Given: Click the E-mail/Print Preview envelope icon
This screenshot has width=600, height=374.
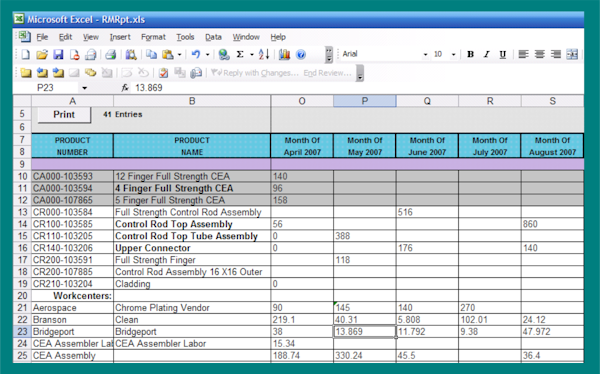Looking at the screenshot, I should click(x=90, y=55).
